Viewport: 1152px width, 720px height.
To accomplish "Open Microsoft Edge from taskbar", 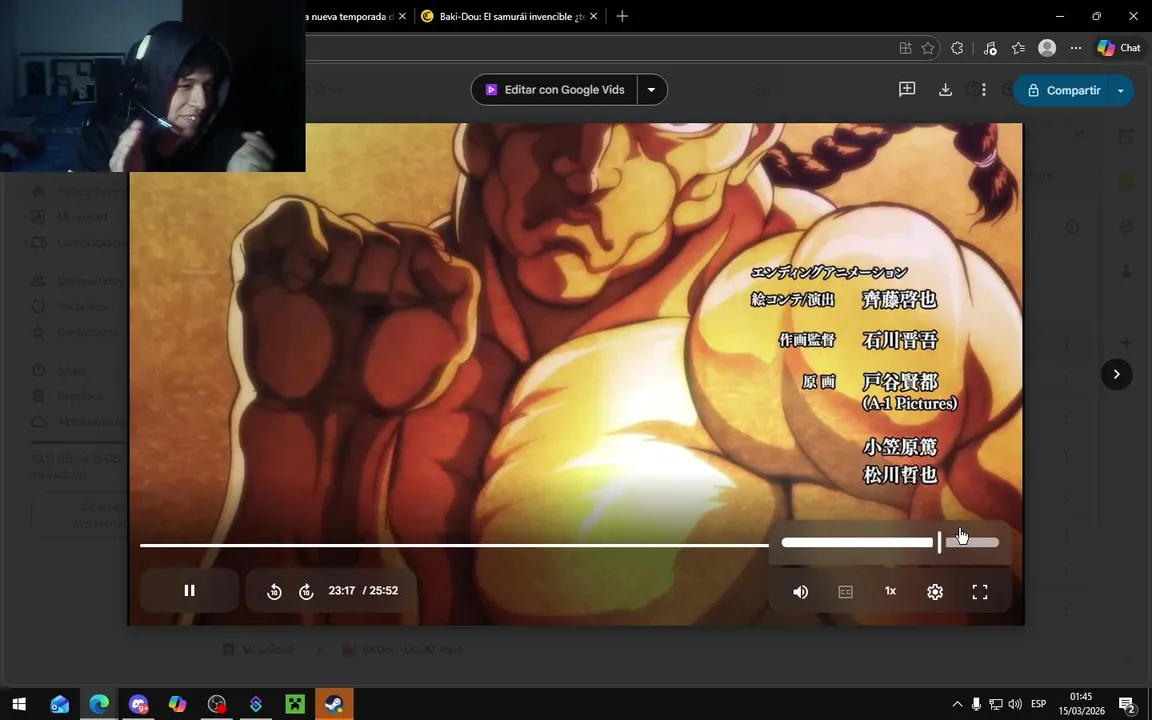I will (99, 704).
